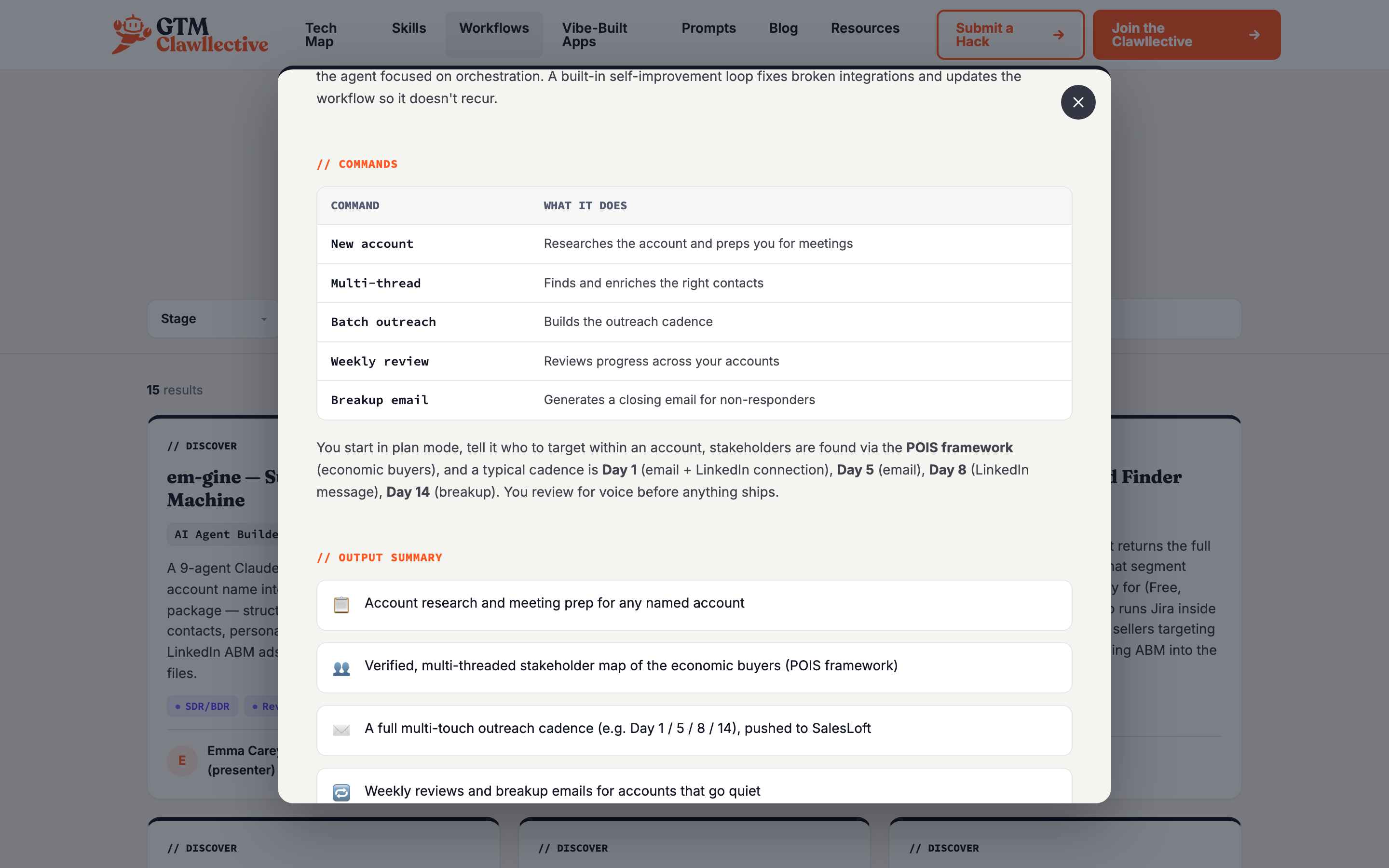
Task: Click "Weekly reviews and breakup emails" summary item
Action: coord(694,787)
